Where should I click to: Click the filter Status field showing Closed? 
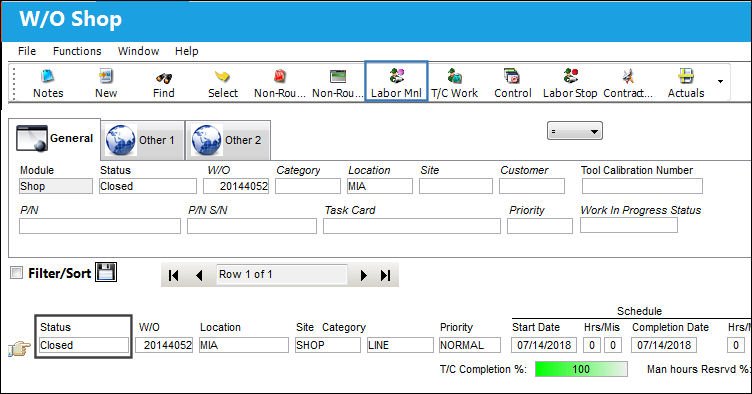148,186
